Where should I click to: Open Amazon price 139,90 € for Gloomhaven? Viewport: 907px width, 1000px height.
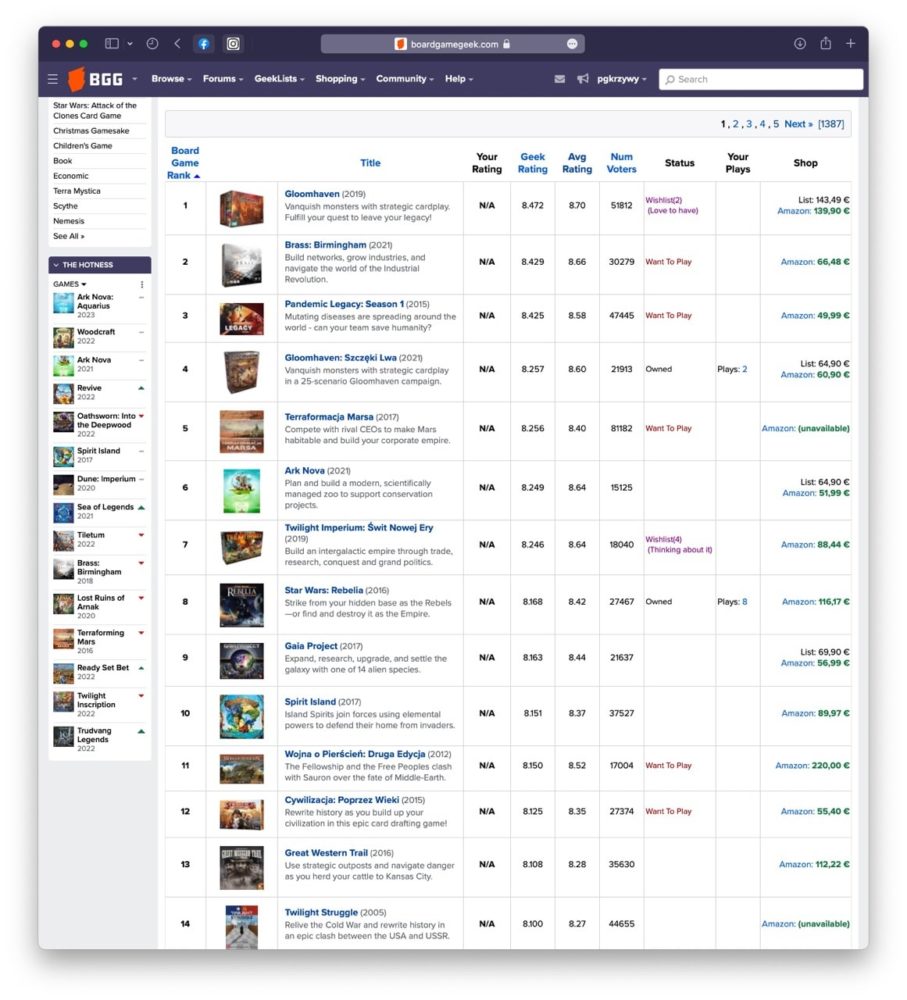[x=813, y=210]
